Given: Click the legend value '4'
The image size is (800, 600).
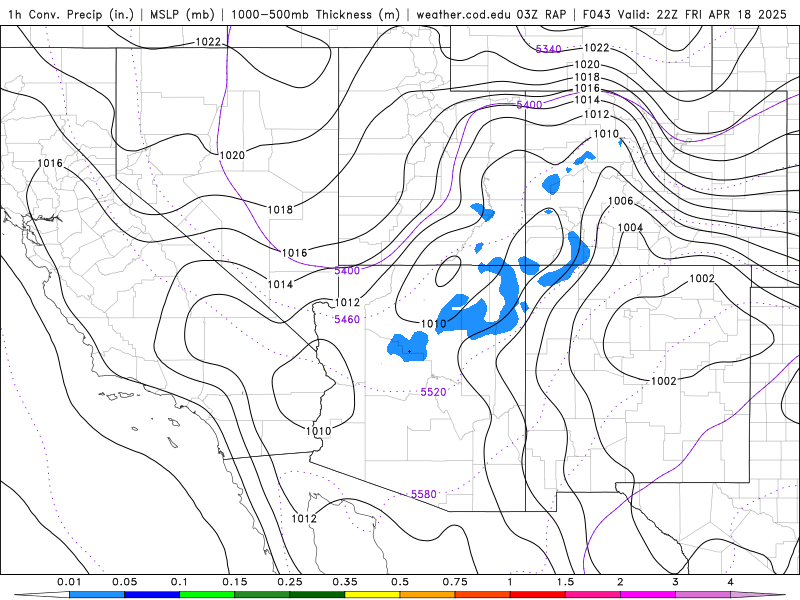Looking at the screenshot, I should [x=731, y=582].
